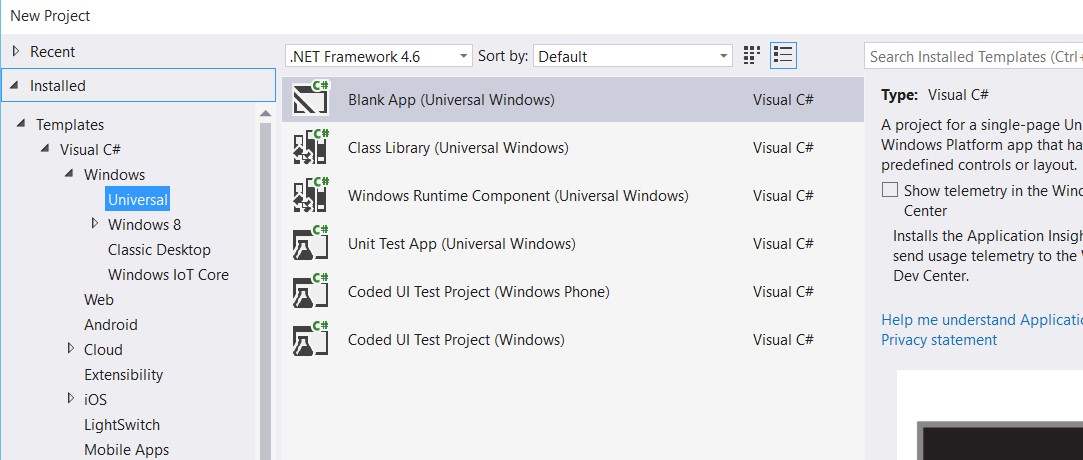Select the Extensibility tree item

pyautogui.click(x=123, y=374)
